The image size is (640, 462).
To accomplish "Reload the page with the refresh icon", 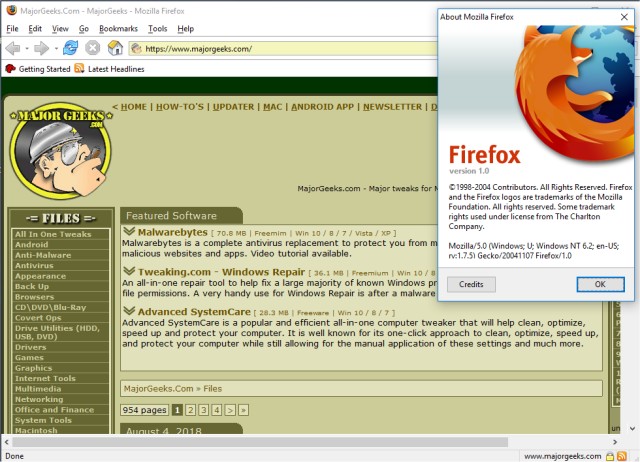I will coord(71,48).
